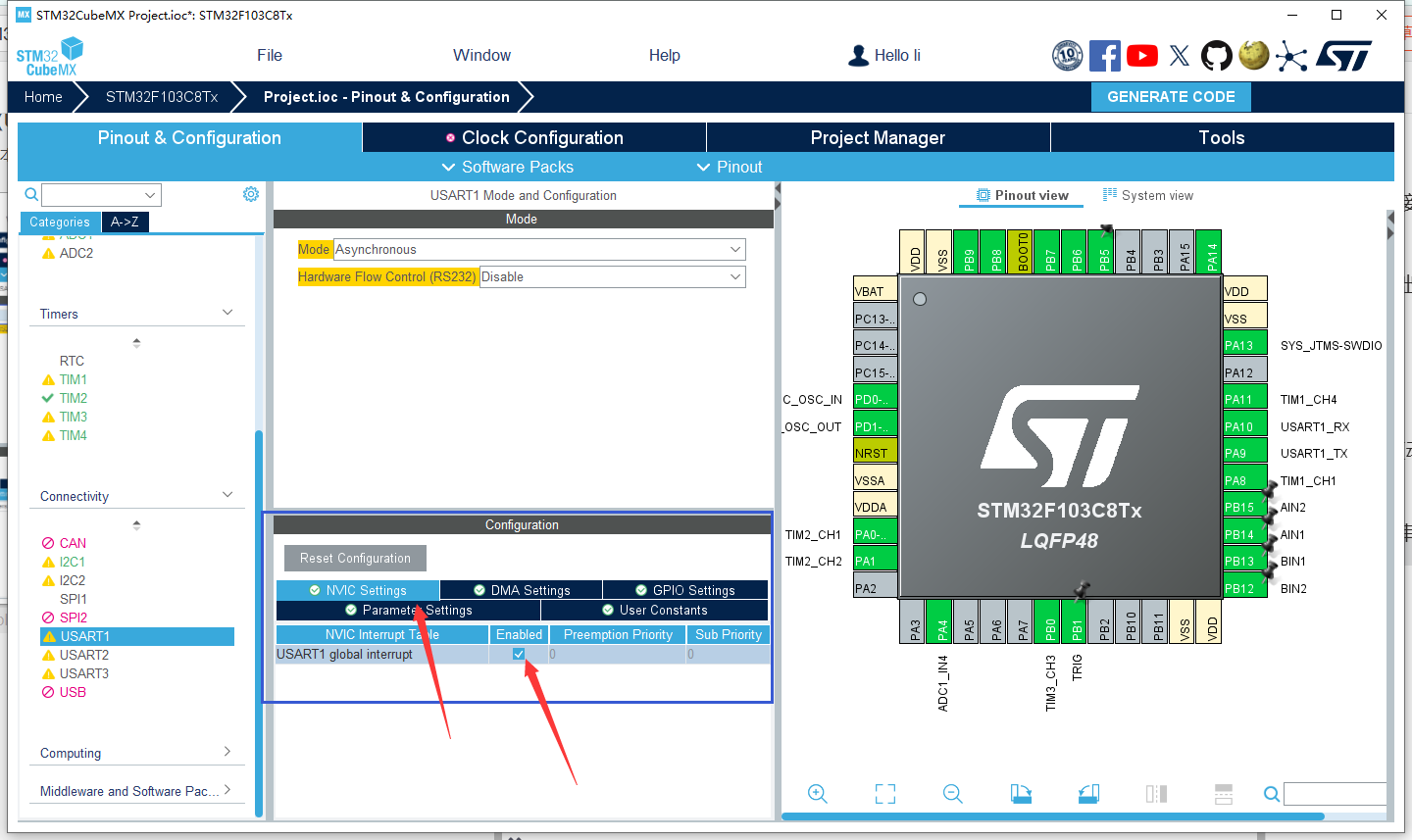Click the user account icon beside Hello li
Viewport: 1412px width, 840px height.
[x=858, y=56]
